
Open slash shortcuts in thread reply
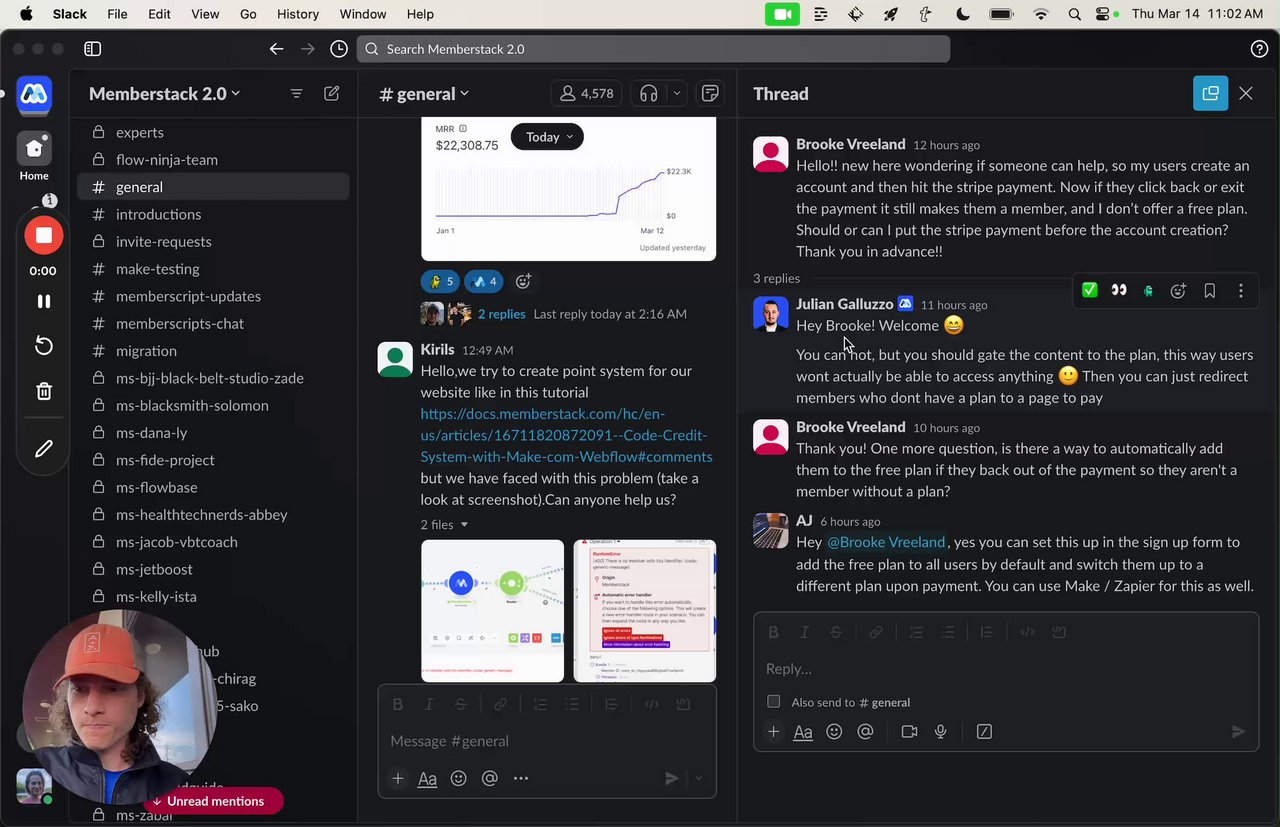tap(984, 732)
